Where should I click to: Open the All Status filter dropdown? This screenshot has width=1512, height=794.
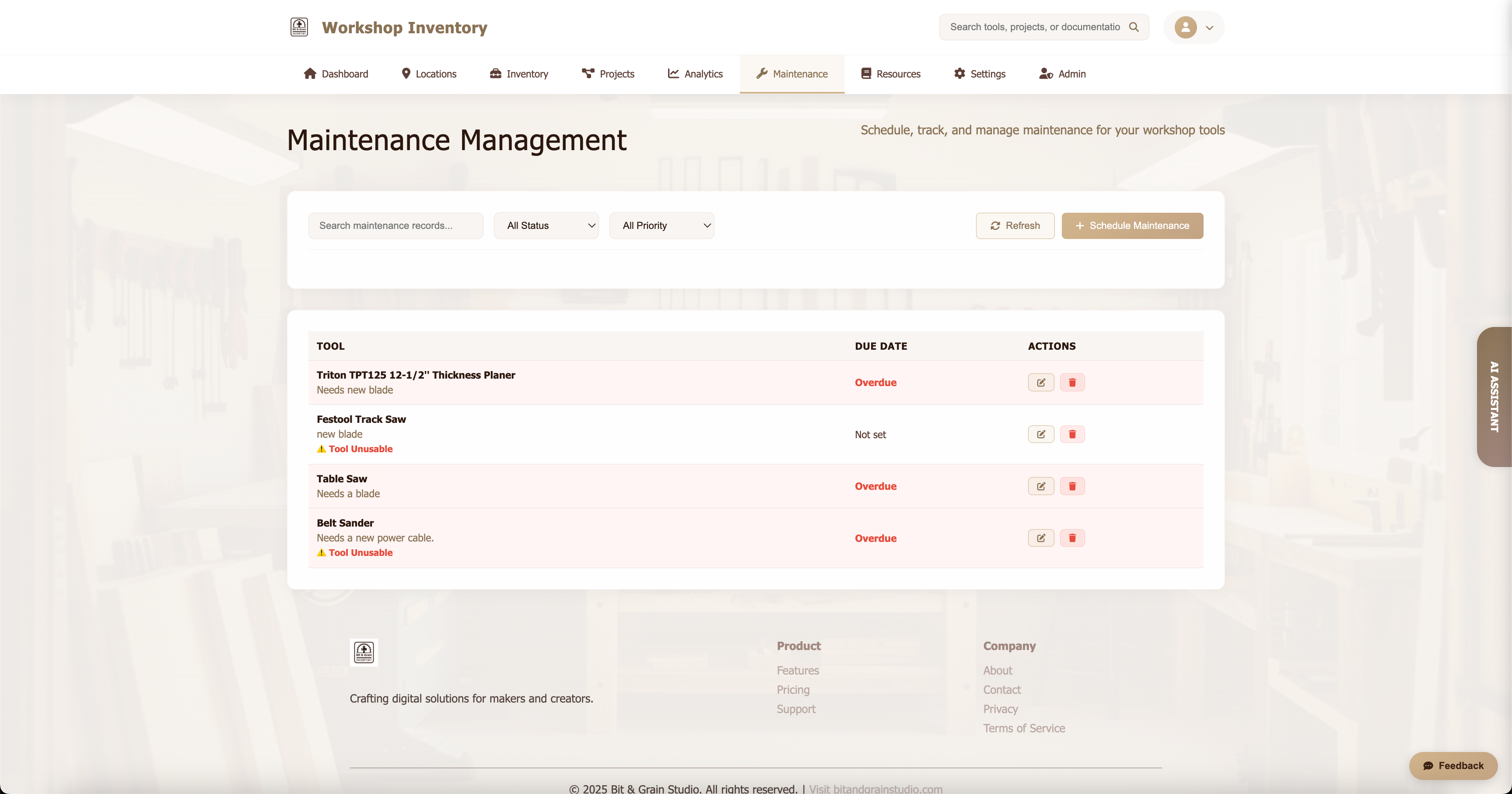pos(546,225)
